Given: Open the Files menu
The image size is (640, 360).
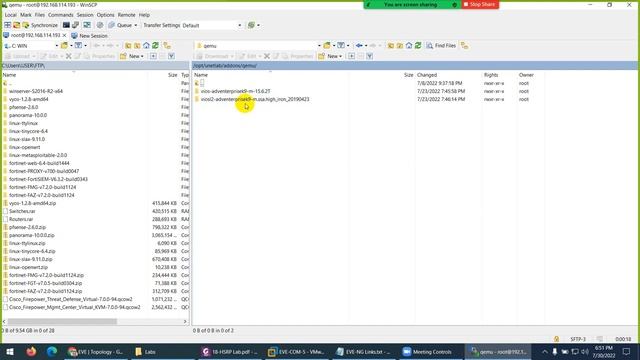Looking at the screenshot, I should coord(40,15).
